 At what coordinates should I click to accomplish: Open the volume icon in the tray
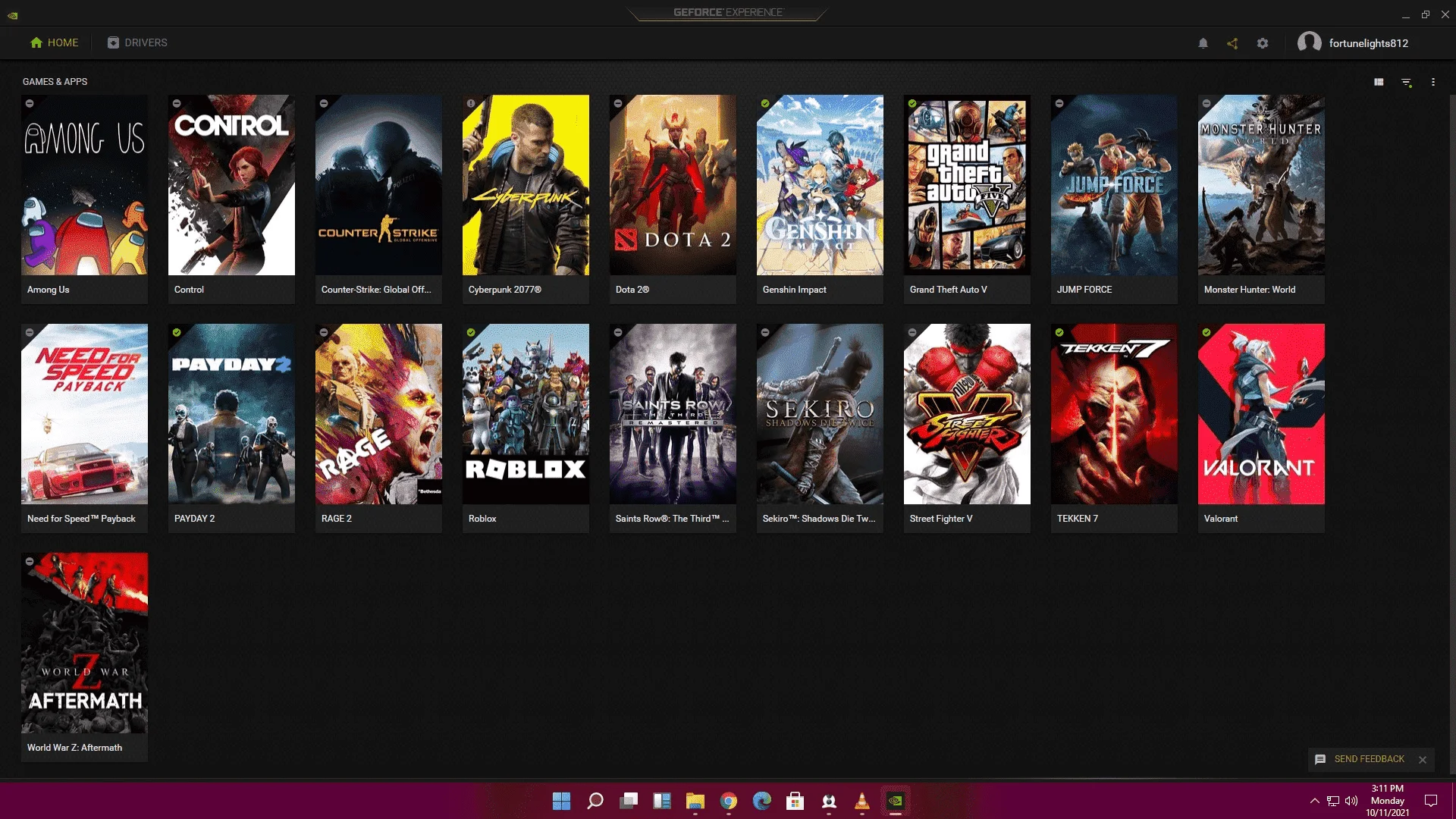pos(1351,801)
